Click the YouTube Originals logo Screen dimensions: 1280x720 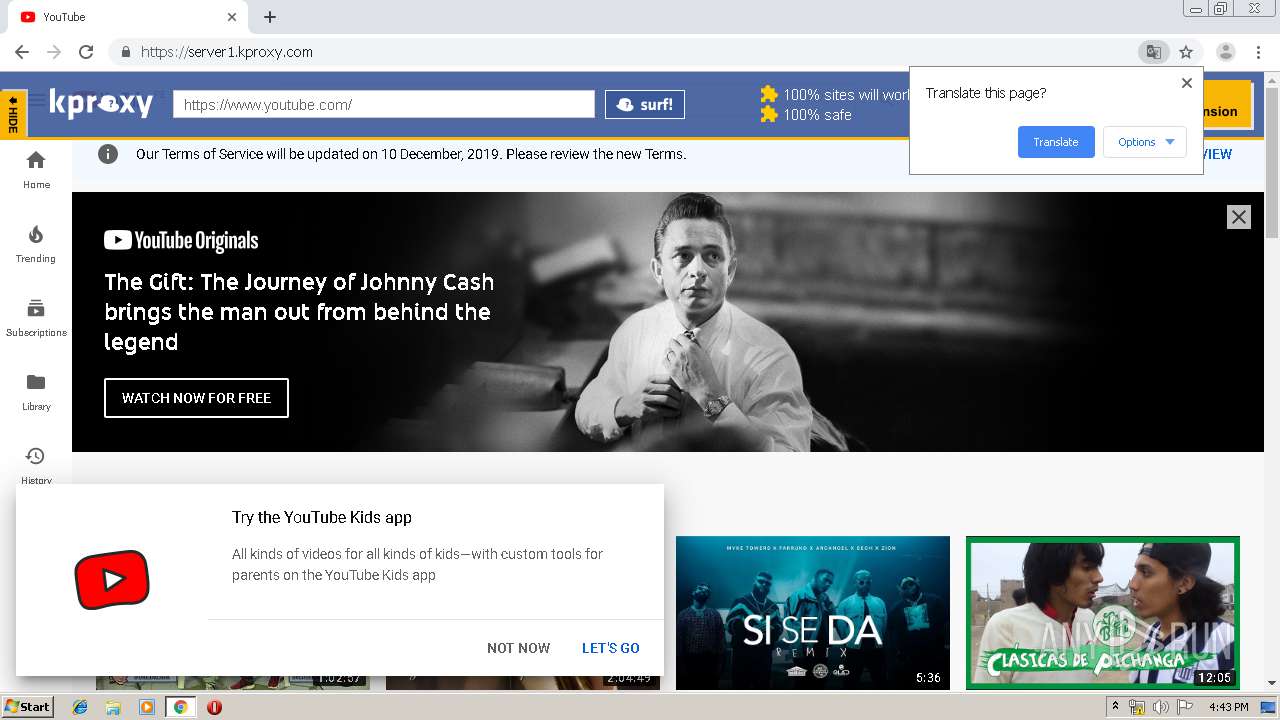tap(181, 240)
